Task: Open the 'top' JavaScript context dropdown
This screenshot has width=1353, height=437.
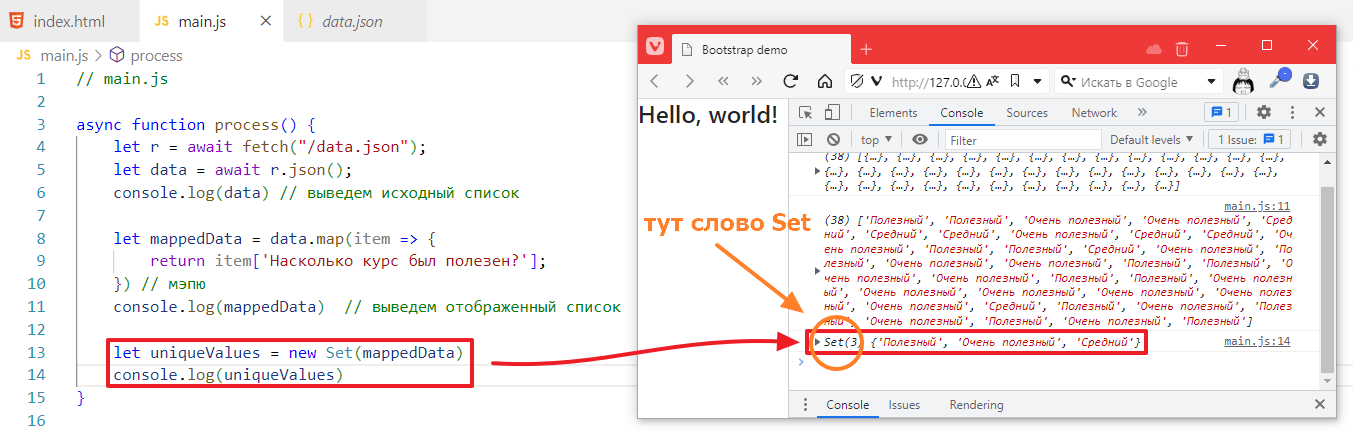Action: (877, 140)
